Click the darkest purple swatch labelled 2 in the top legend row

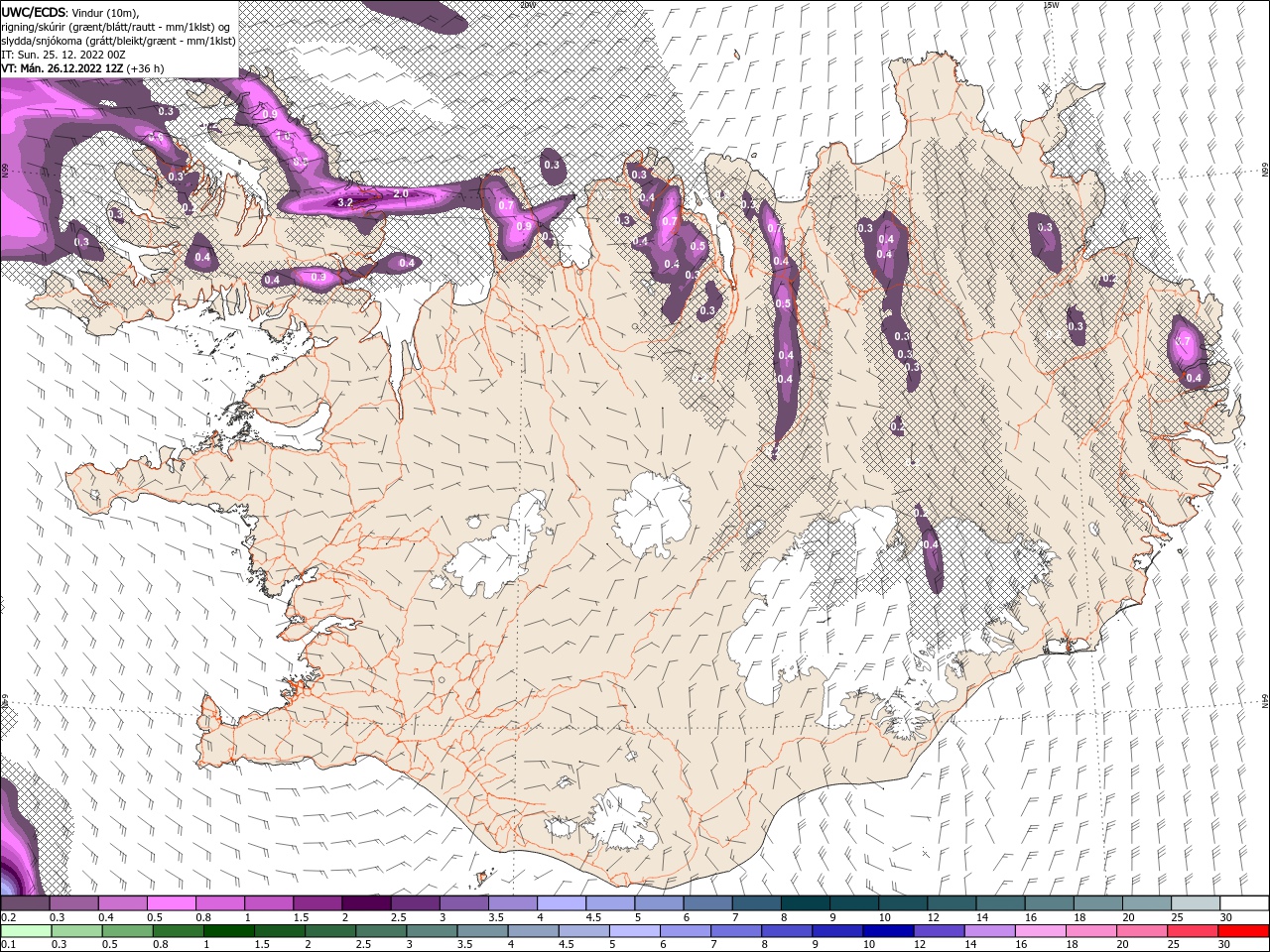pos(366,903)
